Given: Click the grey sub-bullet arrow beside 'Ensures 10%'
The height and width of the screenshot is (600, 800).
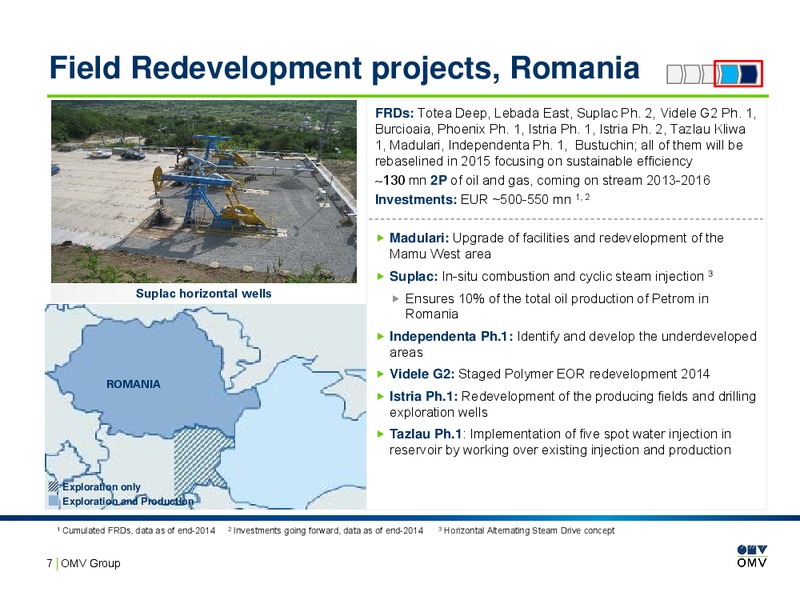Looking at the screenshot, I should click(395, 298).
